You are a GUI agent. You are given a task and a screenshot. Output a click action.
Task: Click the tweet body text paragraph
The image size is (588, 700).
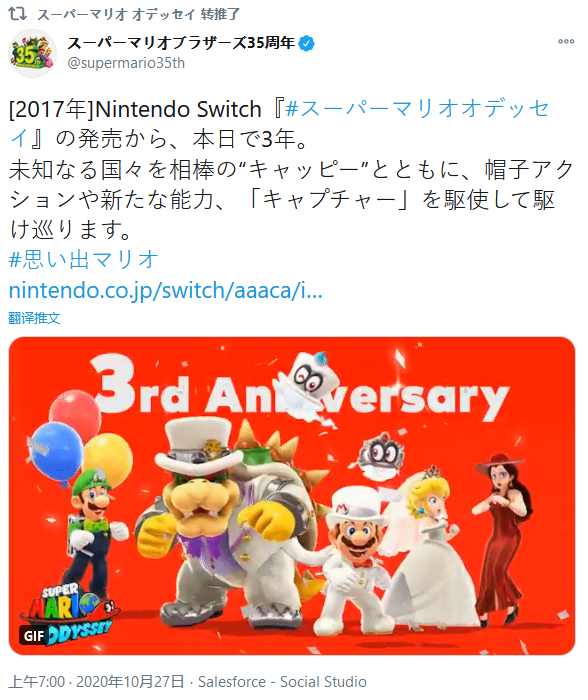pos(291,169)
